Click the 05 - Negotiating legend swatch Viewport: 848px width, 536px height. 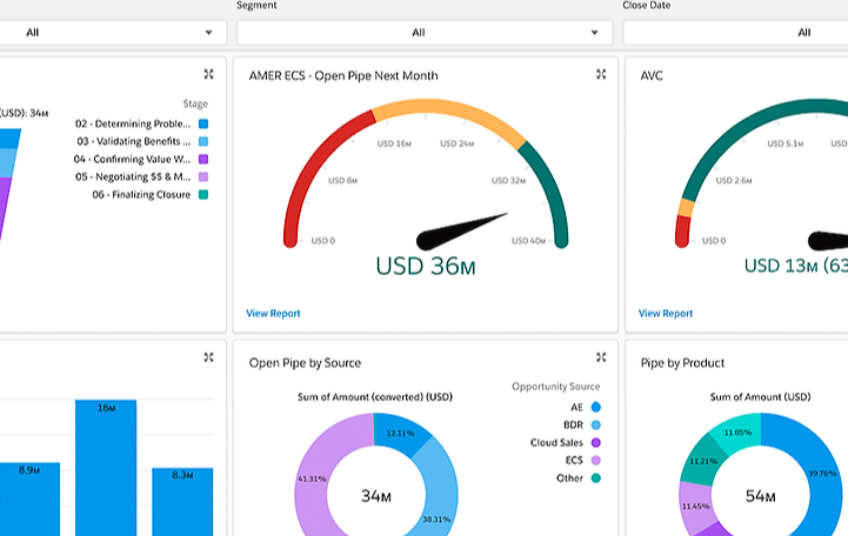(x=203, y=177)
